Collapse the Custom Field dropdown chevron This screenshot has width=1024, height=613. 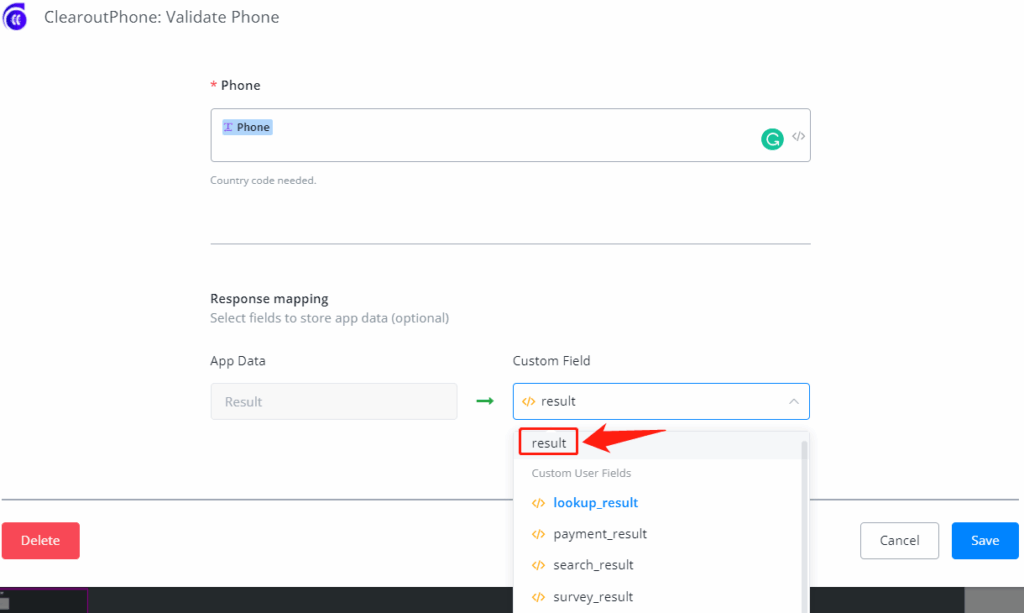point(794,401)
